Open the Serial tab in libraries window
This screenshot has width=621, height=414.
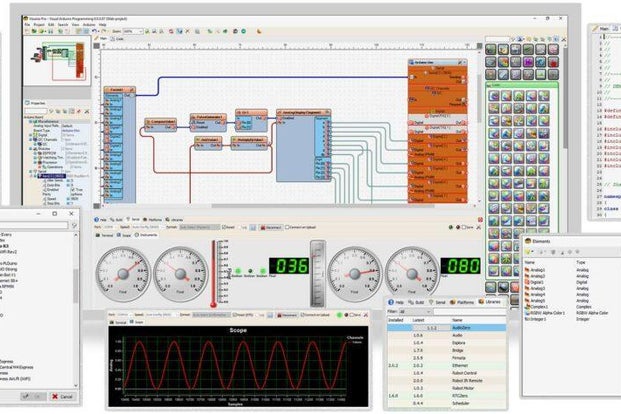pos(437,302)
